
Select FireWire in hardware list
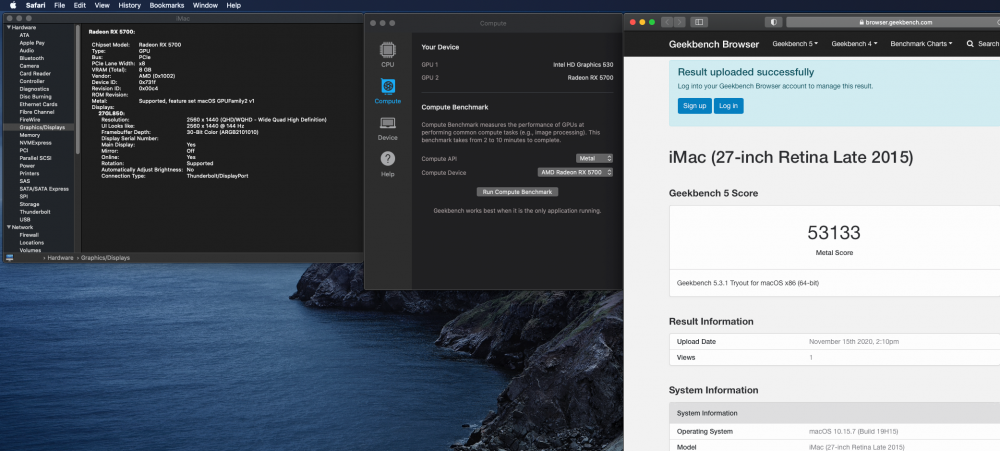tap(29, 119)
